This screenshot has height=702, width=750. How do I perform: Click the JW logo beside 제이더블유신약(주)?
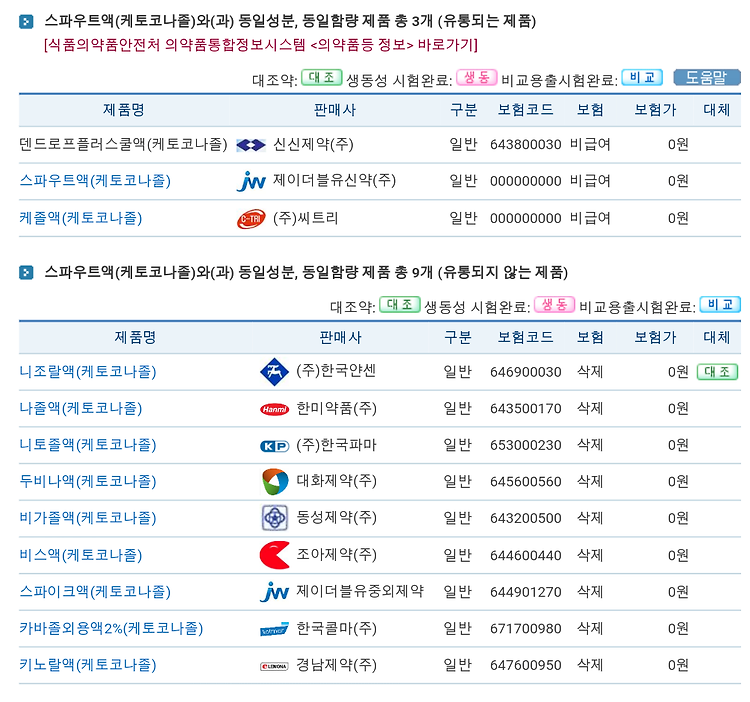point(251,181)
